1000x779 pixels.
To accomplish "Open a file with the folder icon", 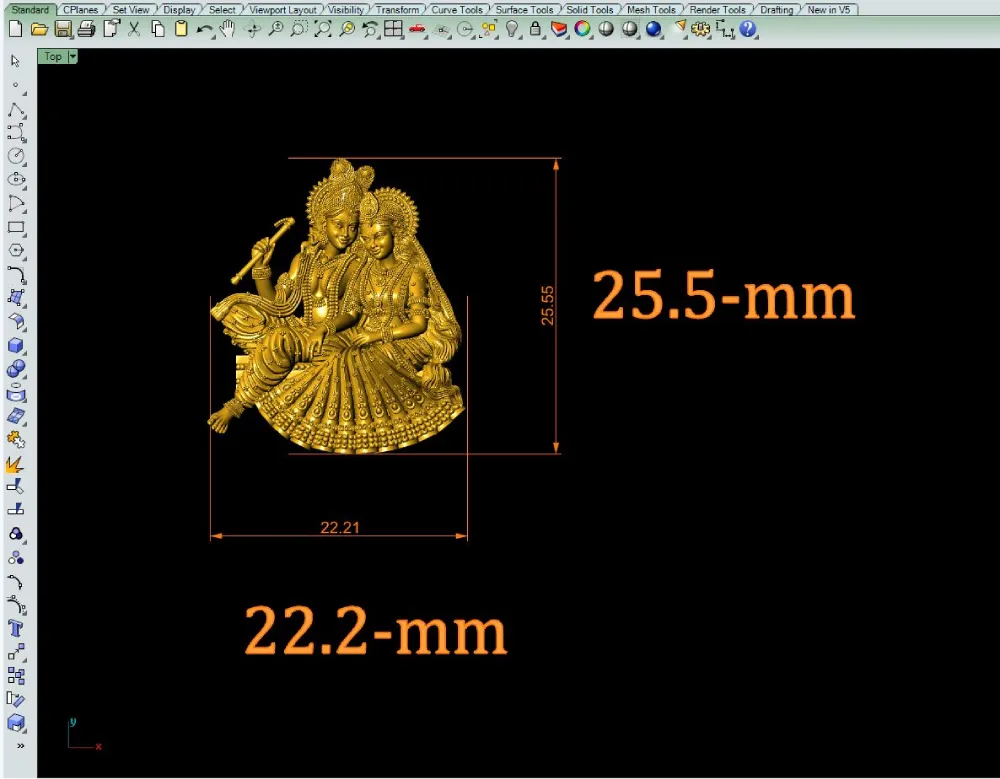I will (x=39, y=29).
